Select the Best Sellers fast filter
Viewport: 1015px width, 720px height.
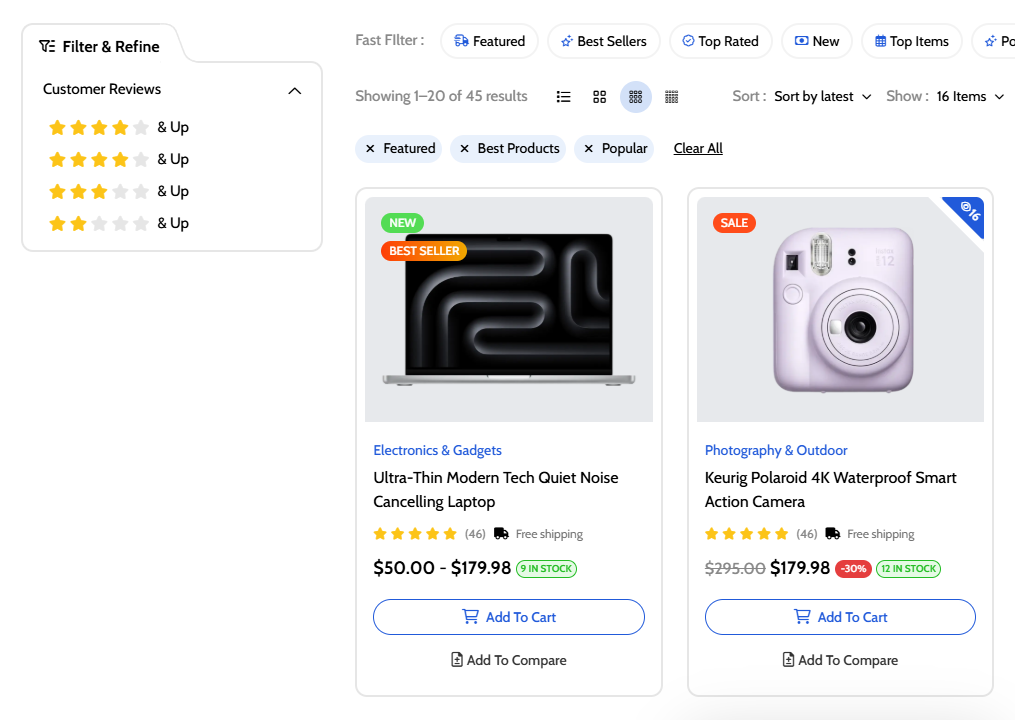pyautogui.click(x=603, y=41)
